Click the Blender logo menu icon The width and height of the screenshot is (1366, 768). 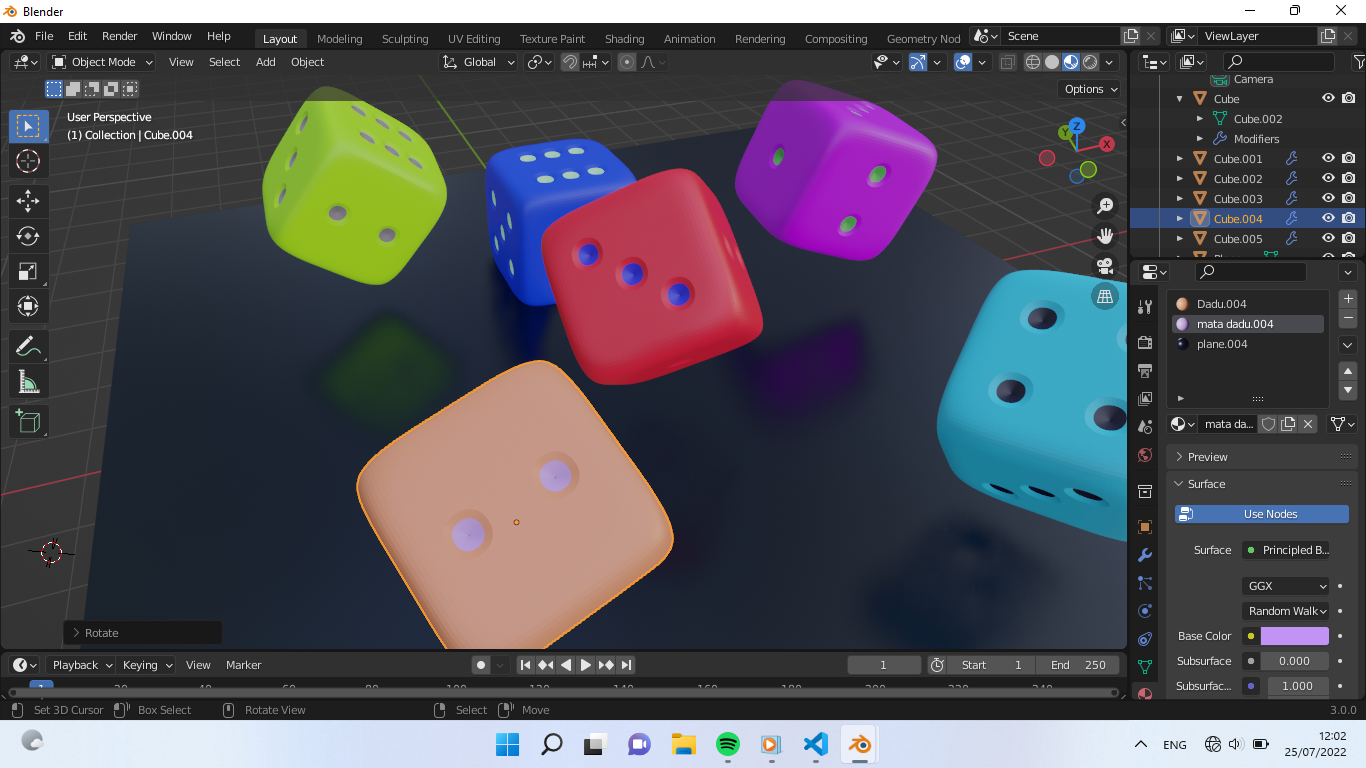point(17,36)
